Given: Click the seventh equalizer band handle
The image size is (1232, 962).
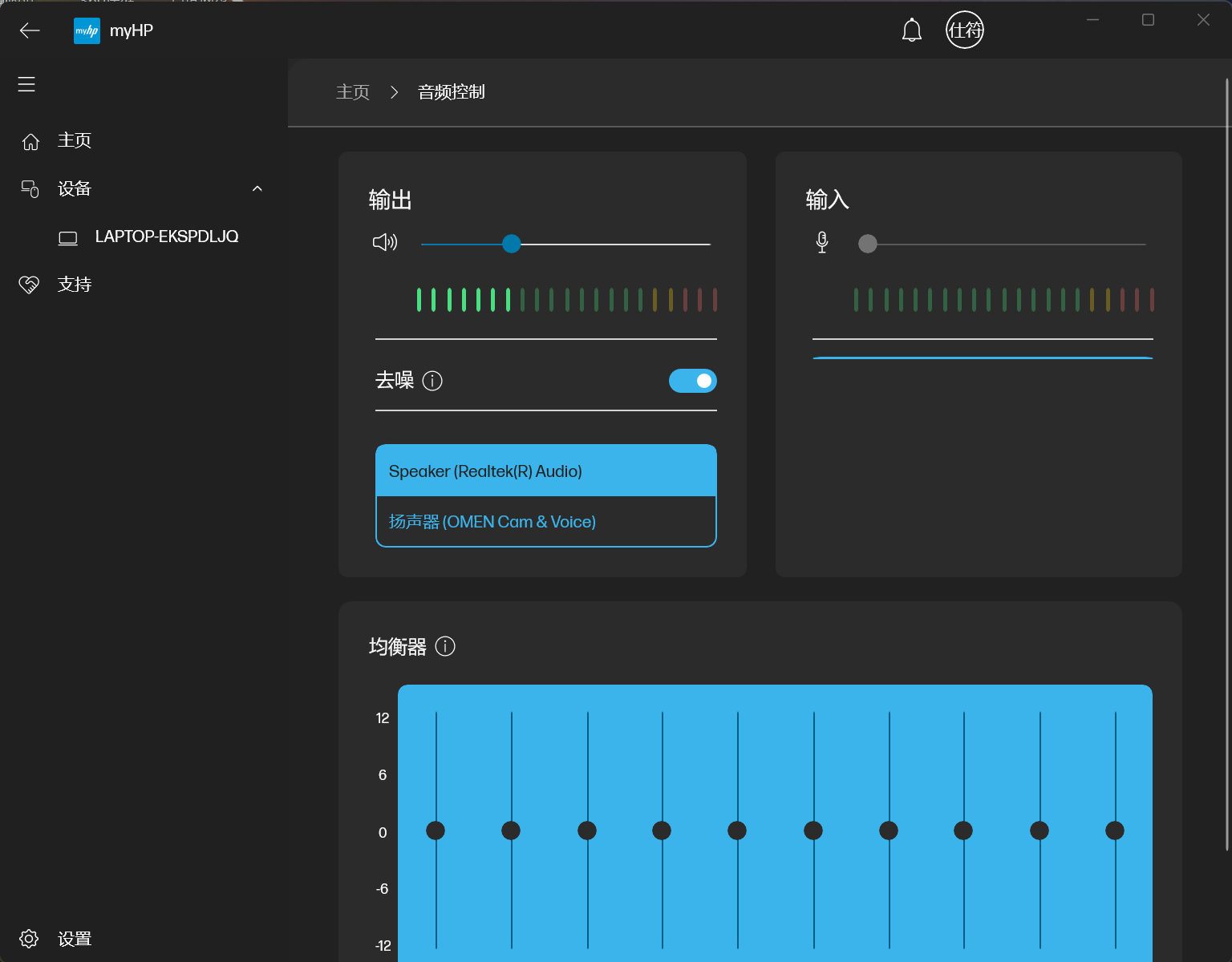Looking at the screenshot, I should click(889, 831).
